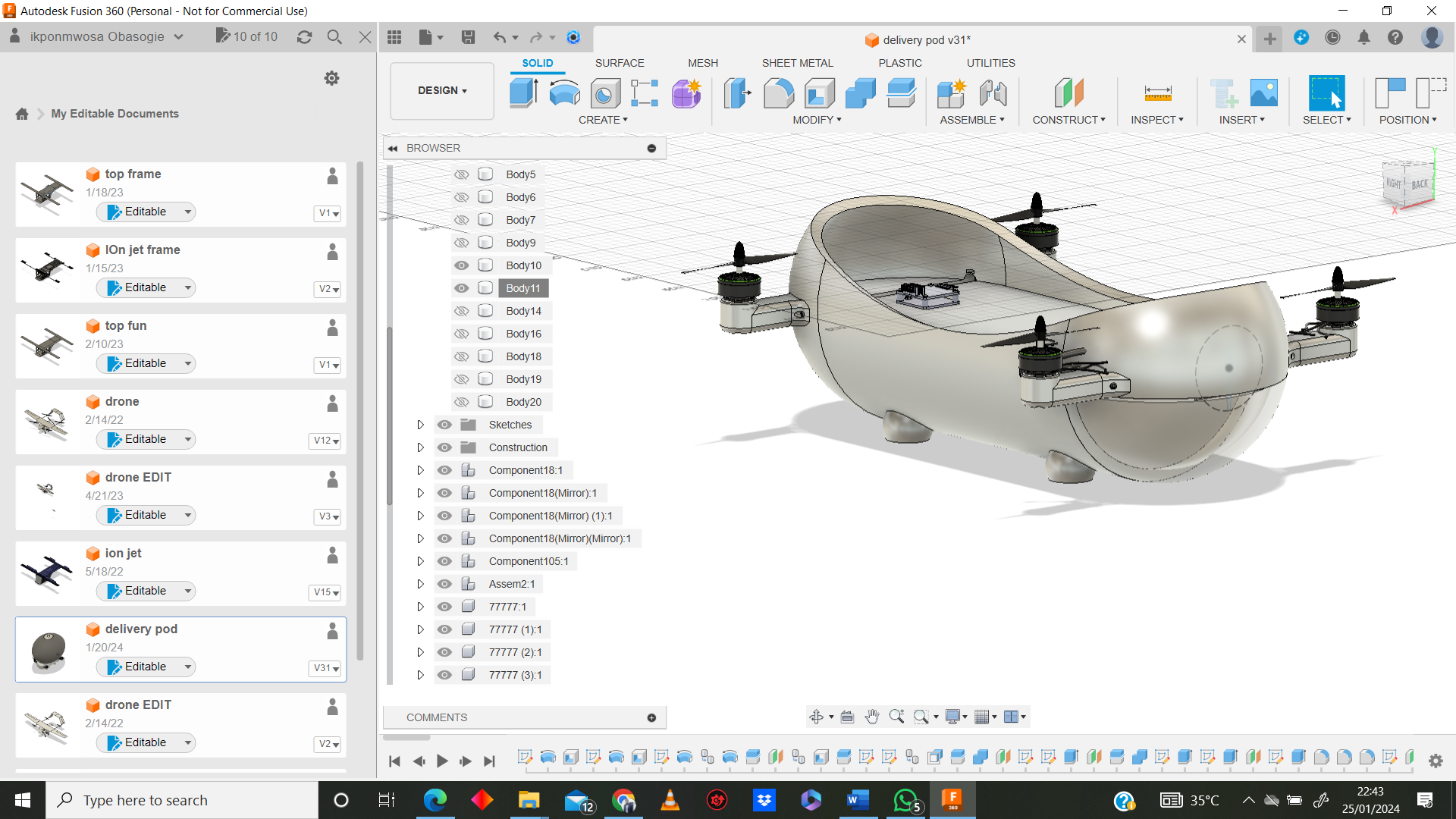1456x819 pixels.
Task: Switch to the SURFACE tab
Action: coord(619,63)
